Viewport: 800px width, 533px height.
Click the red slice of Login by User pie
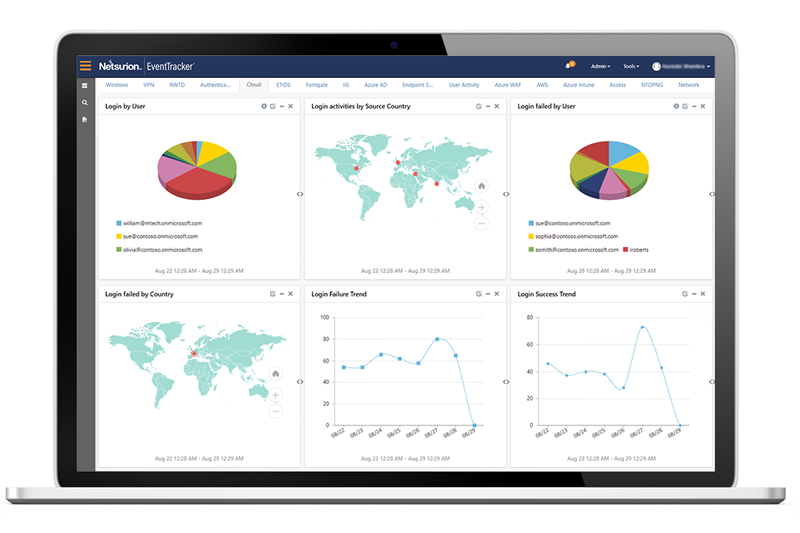(199, 181)
